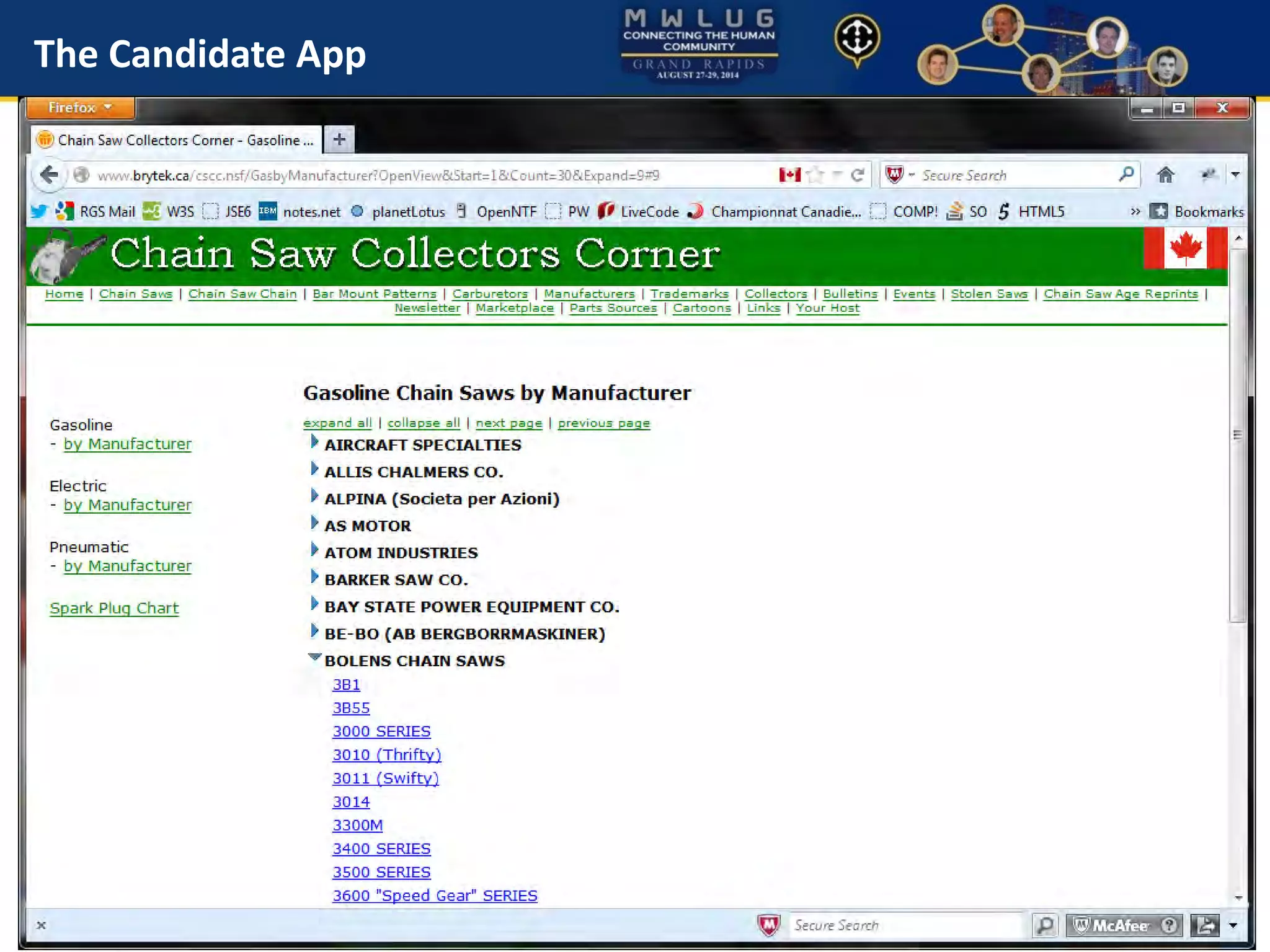Open the notes.net IBM bookmark
This screenshot has height=952, width=1270.
point(300,211)
